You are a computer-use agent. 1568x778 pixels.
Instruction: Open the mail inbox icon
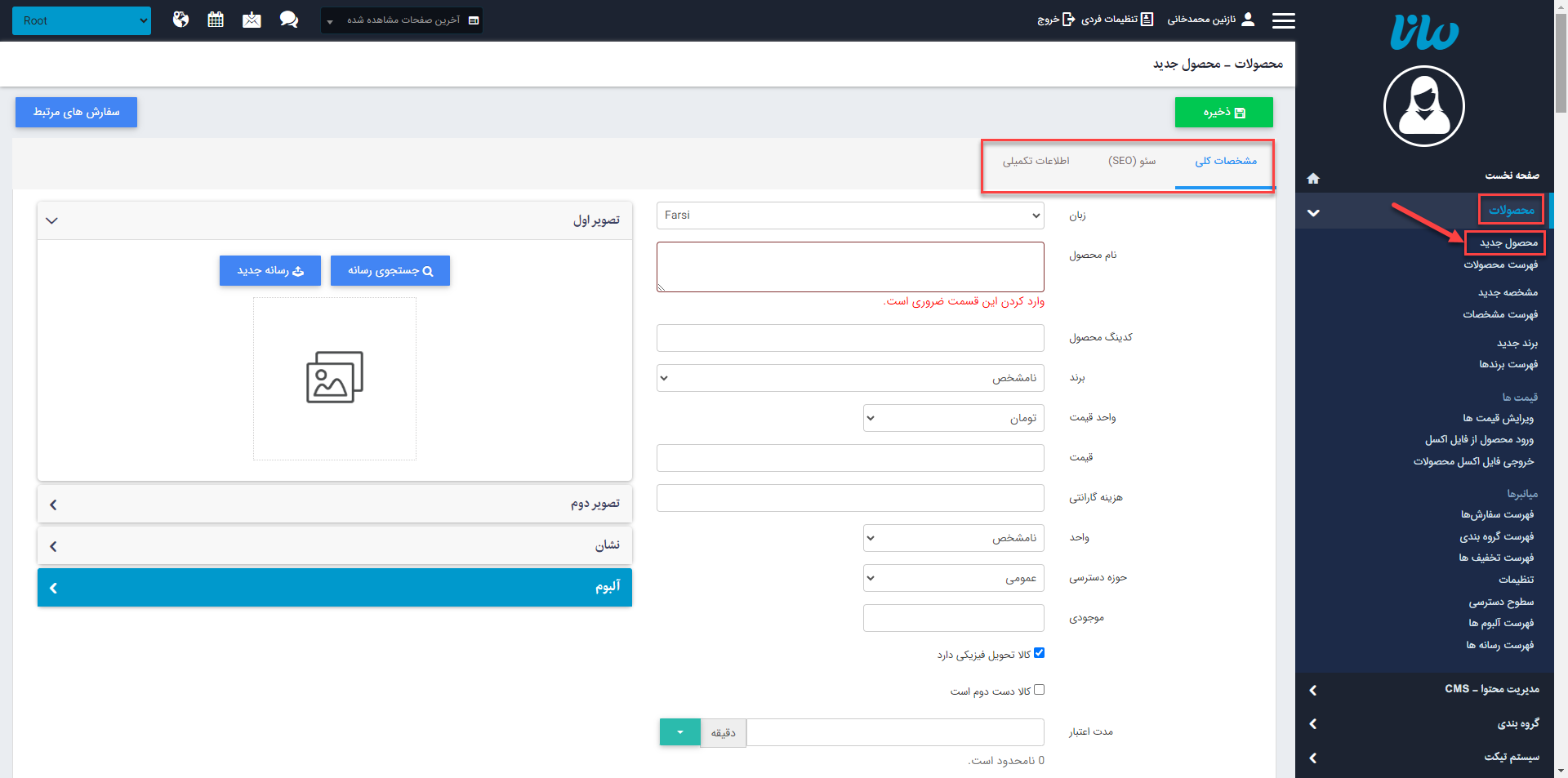252,20
